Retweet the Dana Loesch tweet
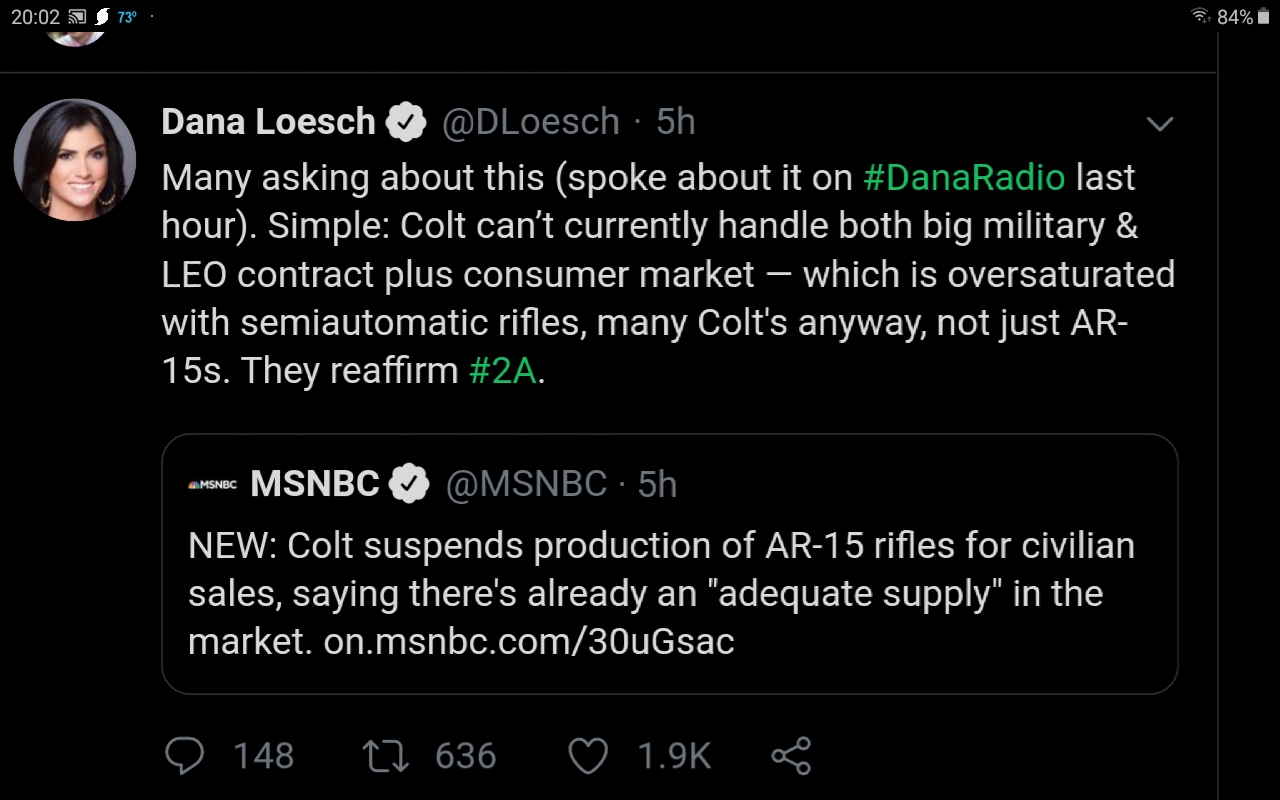 coord(386,756)
